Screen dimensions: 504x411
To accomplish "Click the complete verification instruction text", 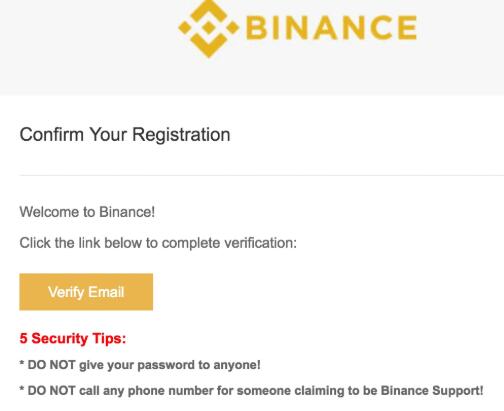I will pyautogui.click(x=158, y=243).
